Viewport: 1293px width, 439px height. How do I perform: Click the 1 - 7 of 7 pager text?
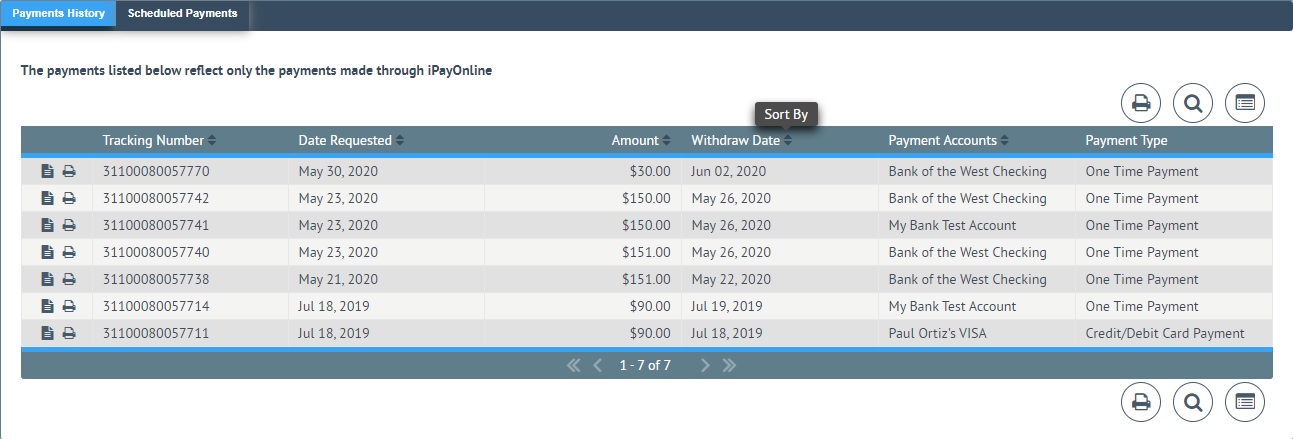click(645, 365)
